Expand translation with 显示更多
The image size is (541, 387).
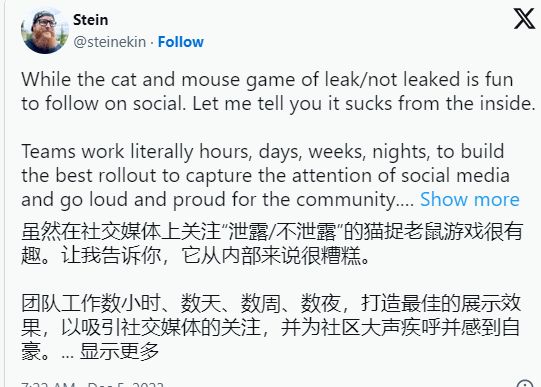119,351
